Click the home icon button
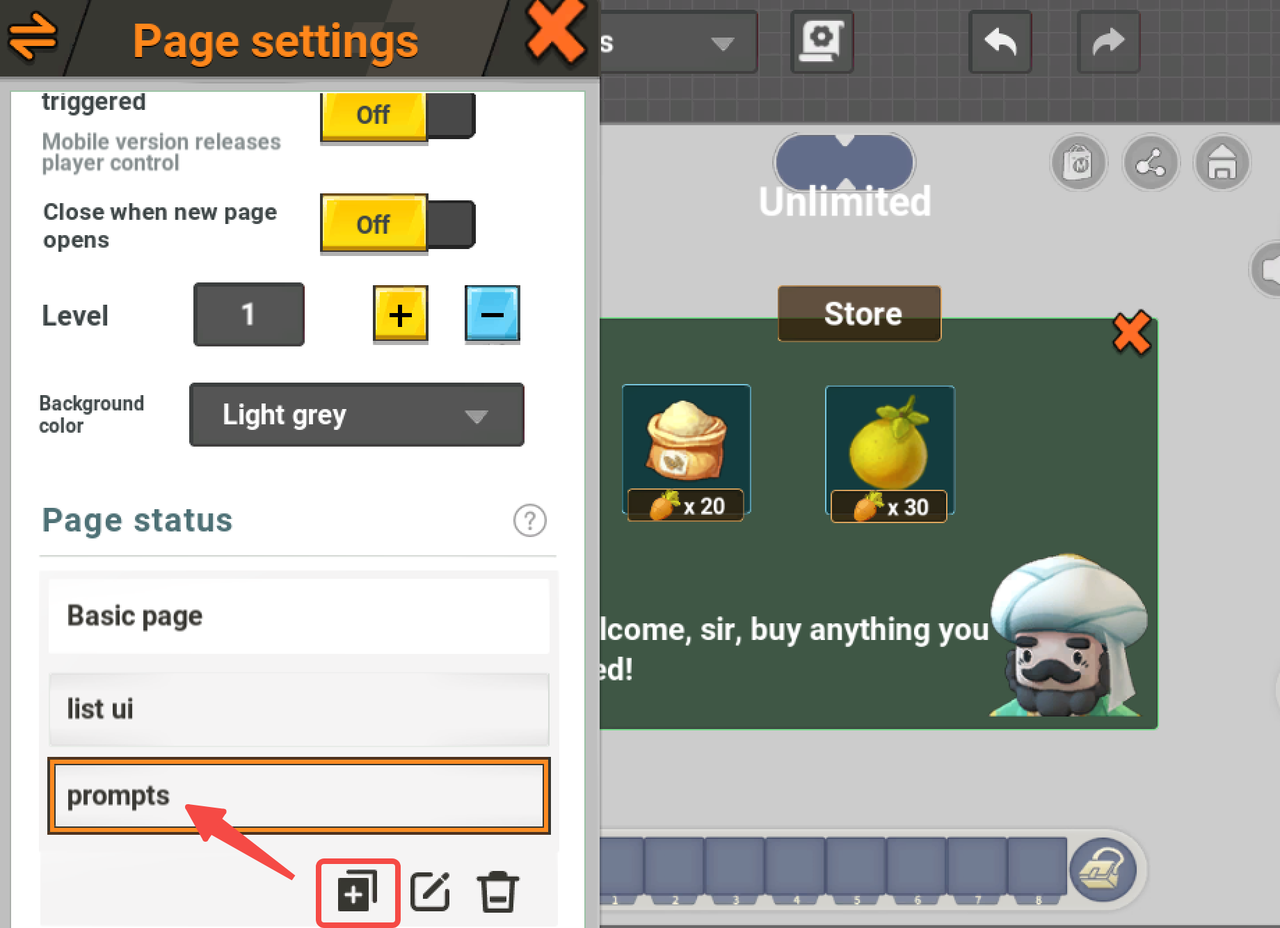 pyautogui.click(x=1222, y=162)
